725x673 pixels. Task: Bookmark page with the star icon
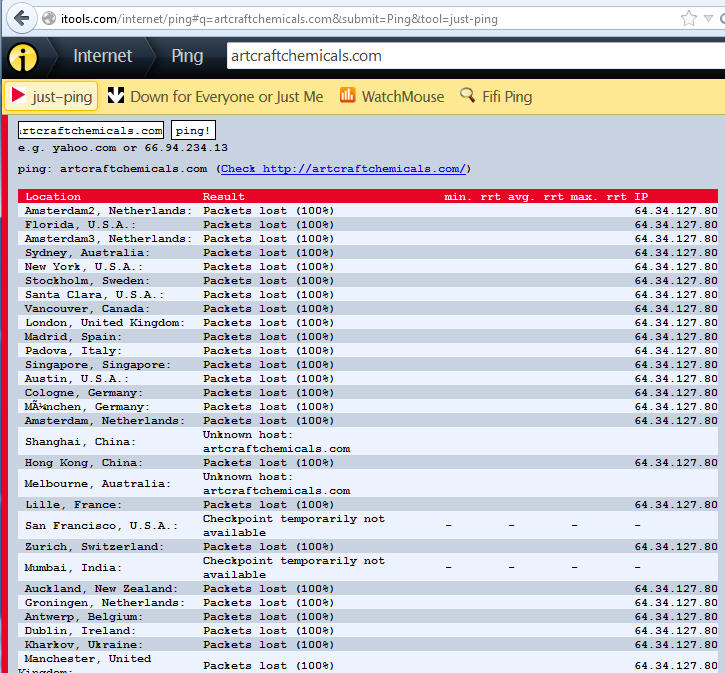coord(689,18)
